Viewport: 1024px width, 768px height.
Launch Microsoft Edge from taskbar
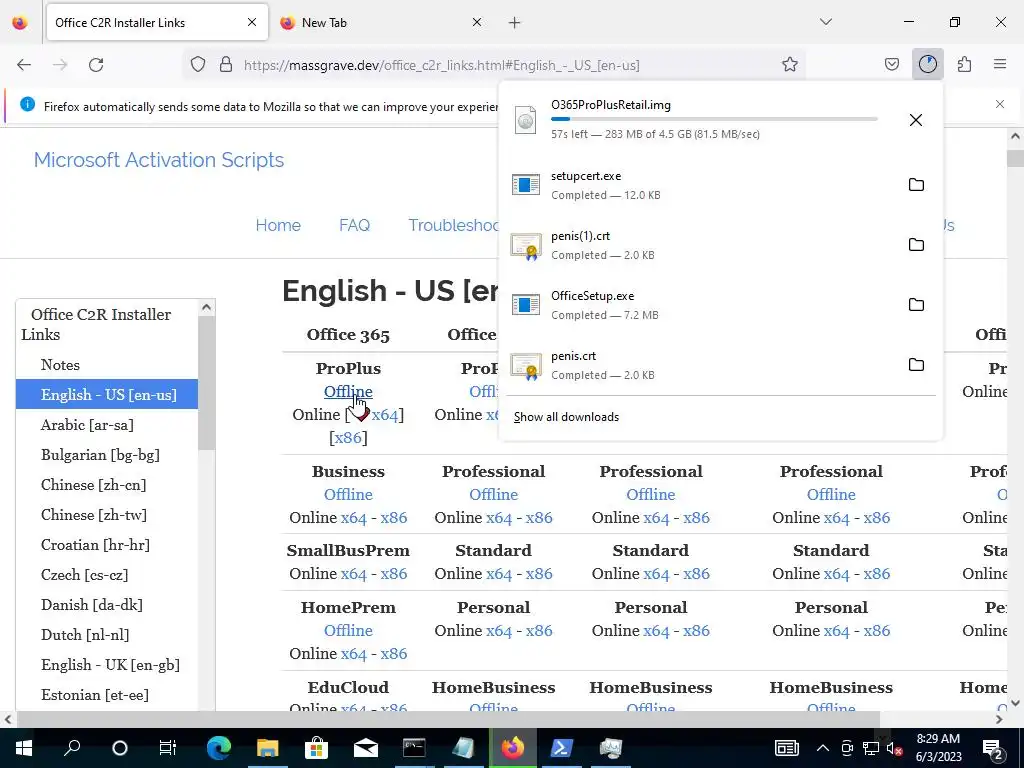tap(219, 748)
